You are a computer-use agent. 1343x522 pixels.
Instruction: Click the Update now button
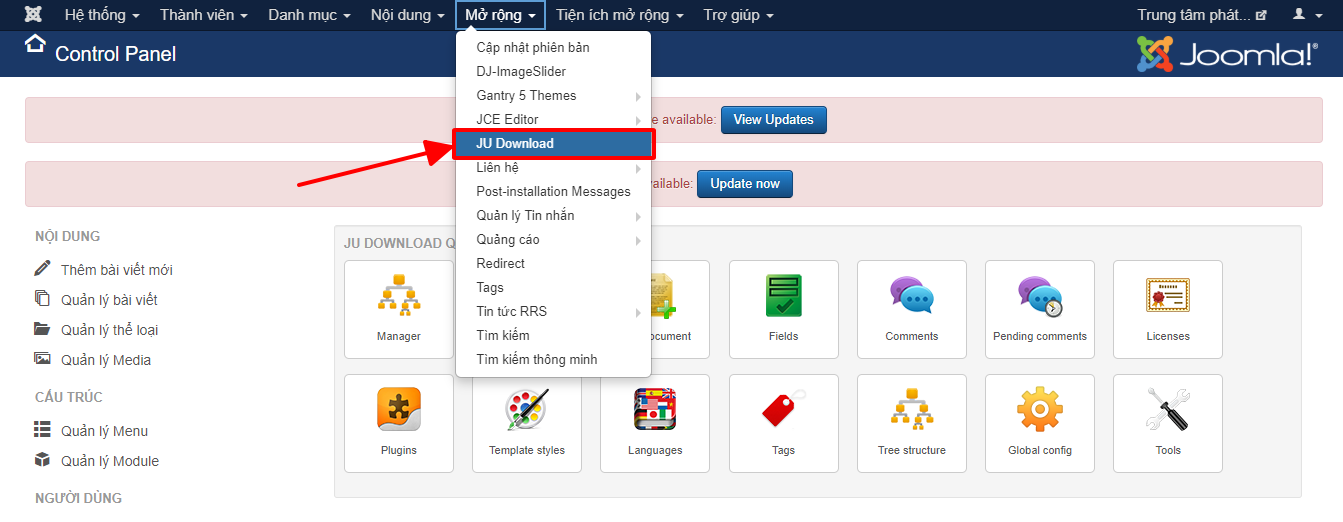tap(745, 184)
